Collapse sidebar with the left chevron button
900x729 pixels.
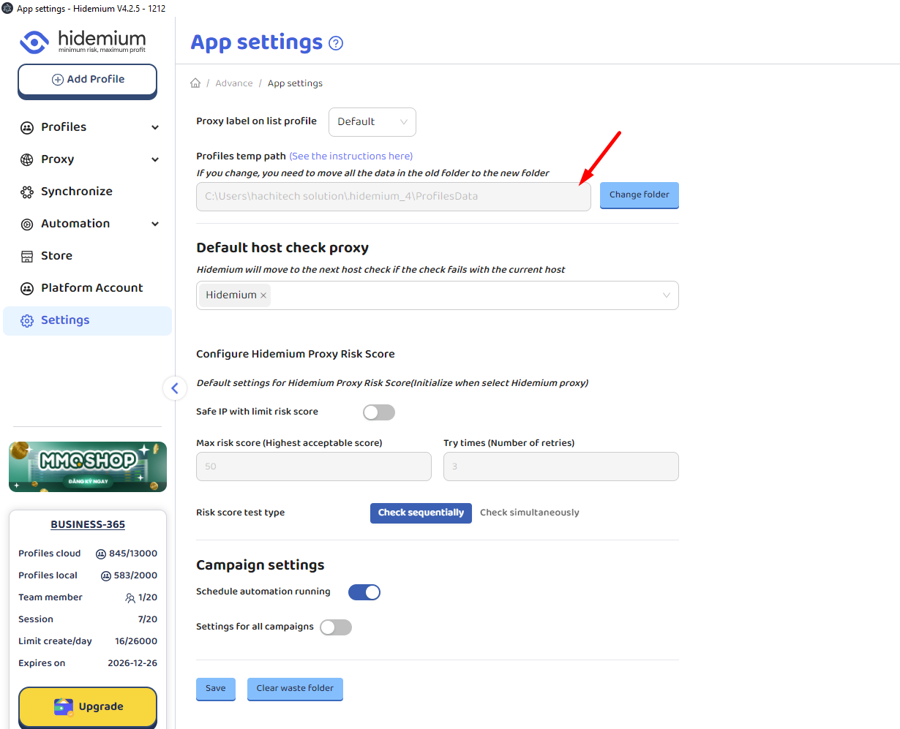coord(175,388)
